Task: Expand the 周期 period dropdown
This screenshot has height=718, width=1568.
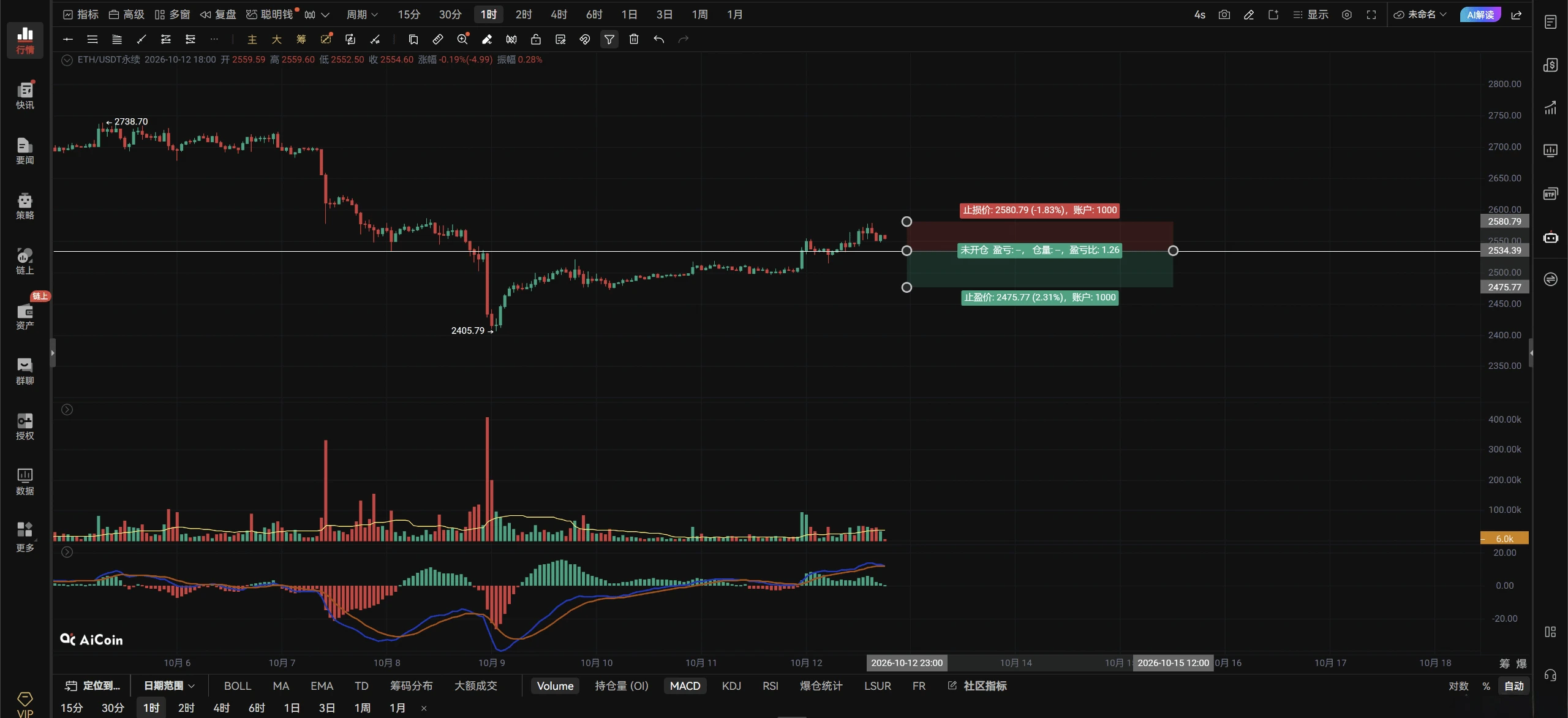Action: pos(362,15)
